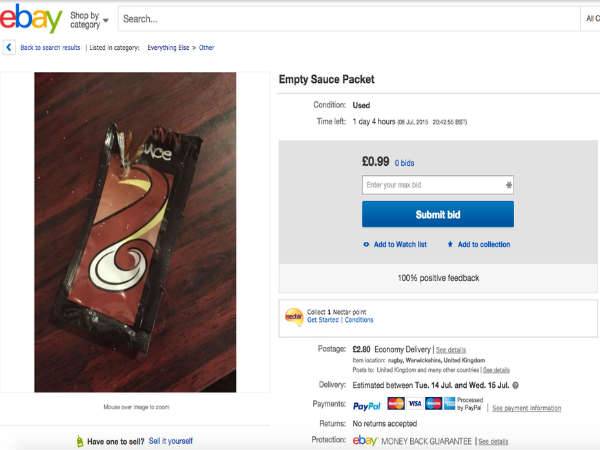Click the PayPal logo
The height and width of the screenshot is (450, 600).
click(x=365, y=404)
